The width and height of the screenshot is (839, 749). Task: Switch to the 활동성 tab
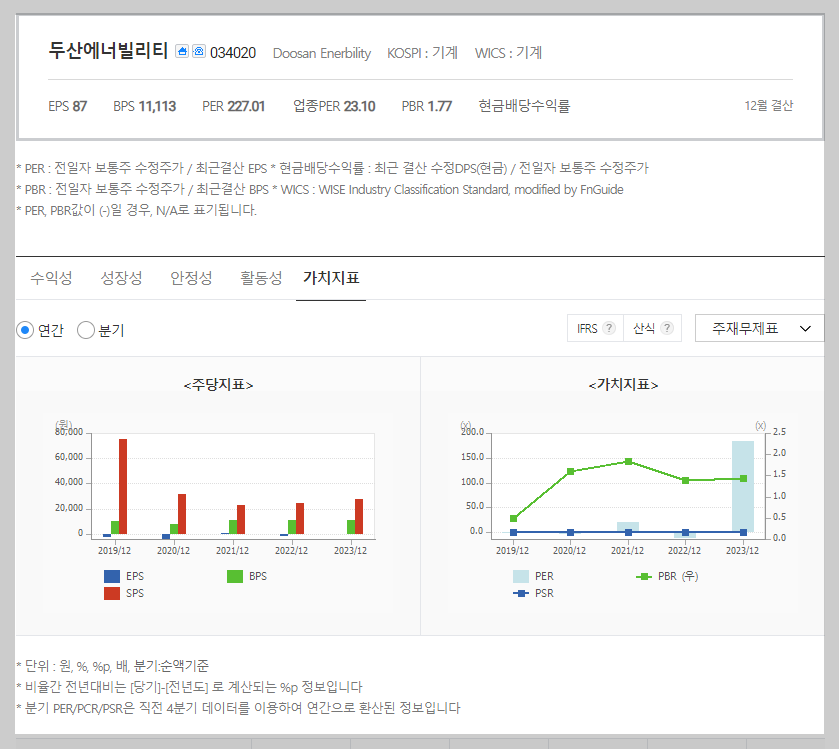[261, 278]
